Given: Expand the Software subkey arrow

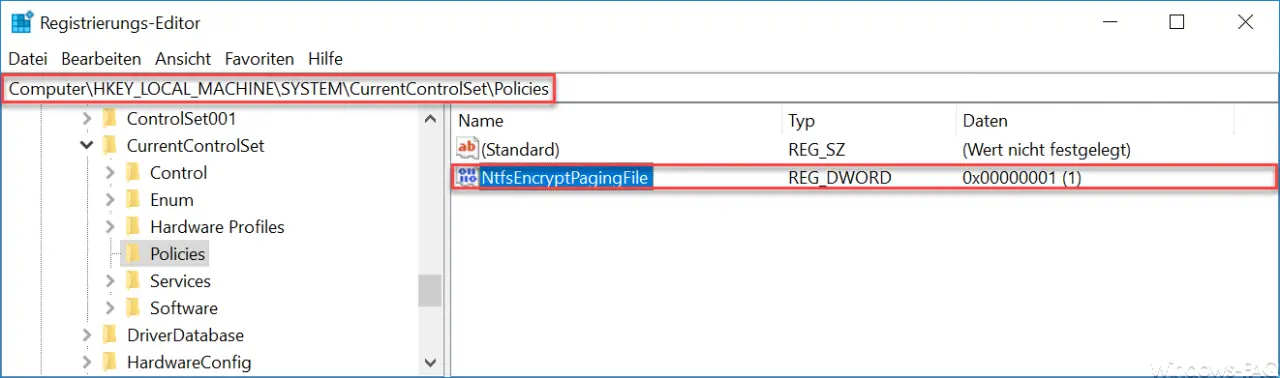Looking at the screenshot, I should click(x=110, y=308).
